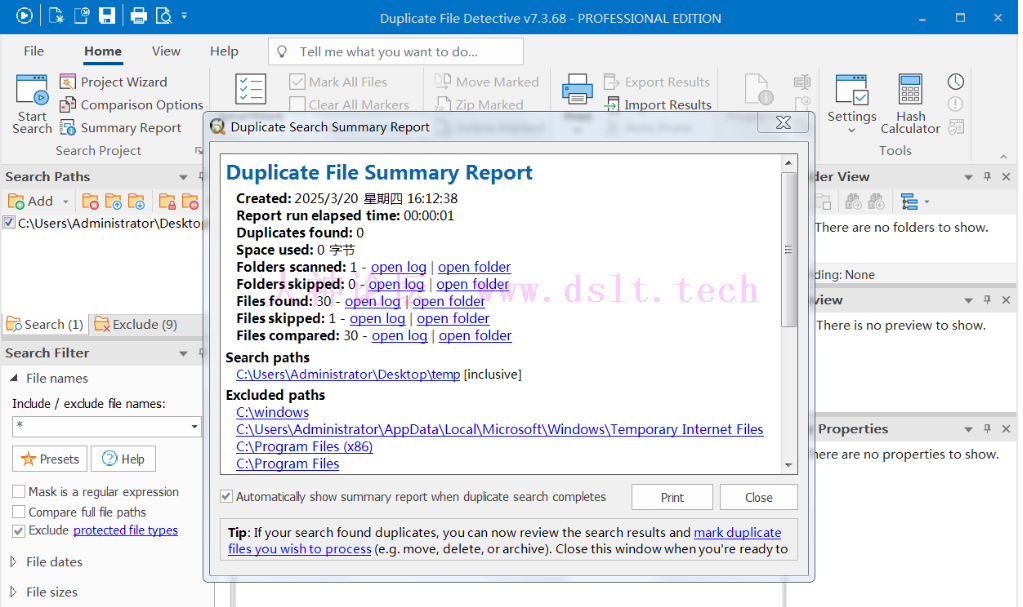
Task: Toggle Exclude protected file types checkbox
Action: 19,531
